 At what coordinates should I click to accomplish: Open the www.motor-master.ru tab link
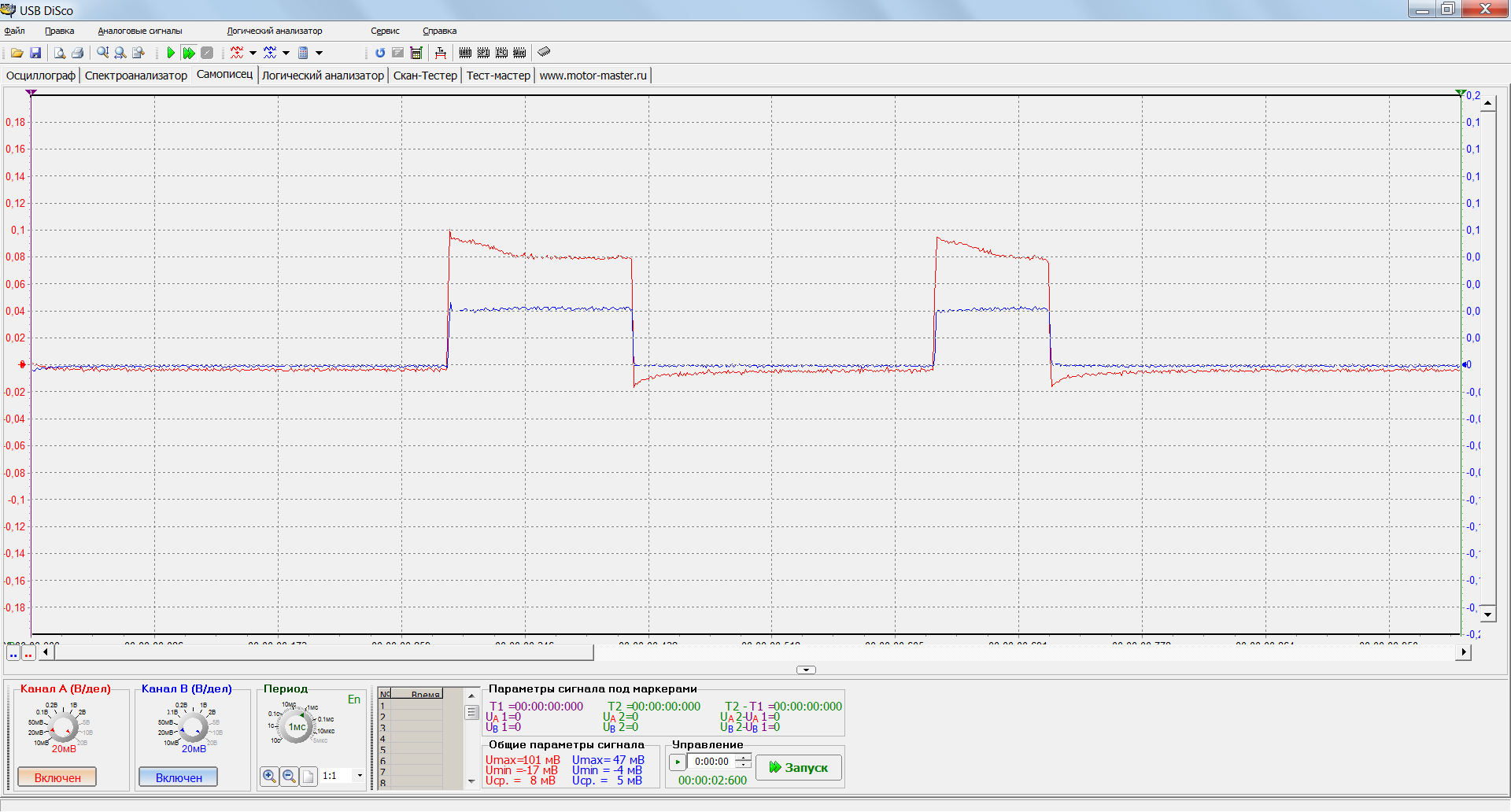[593, 76]
